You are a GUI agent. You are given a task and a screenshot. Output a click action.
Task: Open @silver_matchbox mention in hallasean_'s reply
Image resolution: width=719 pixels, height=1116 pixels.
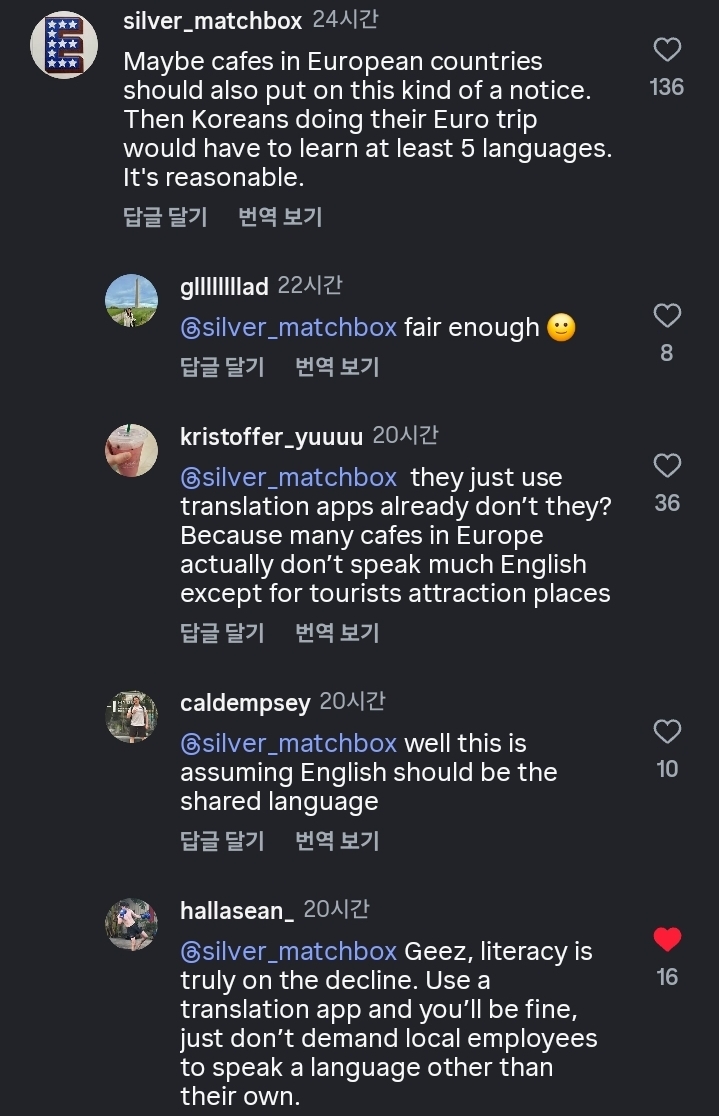288,951
